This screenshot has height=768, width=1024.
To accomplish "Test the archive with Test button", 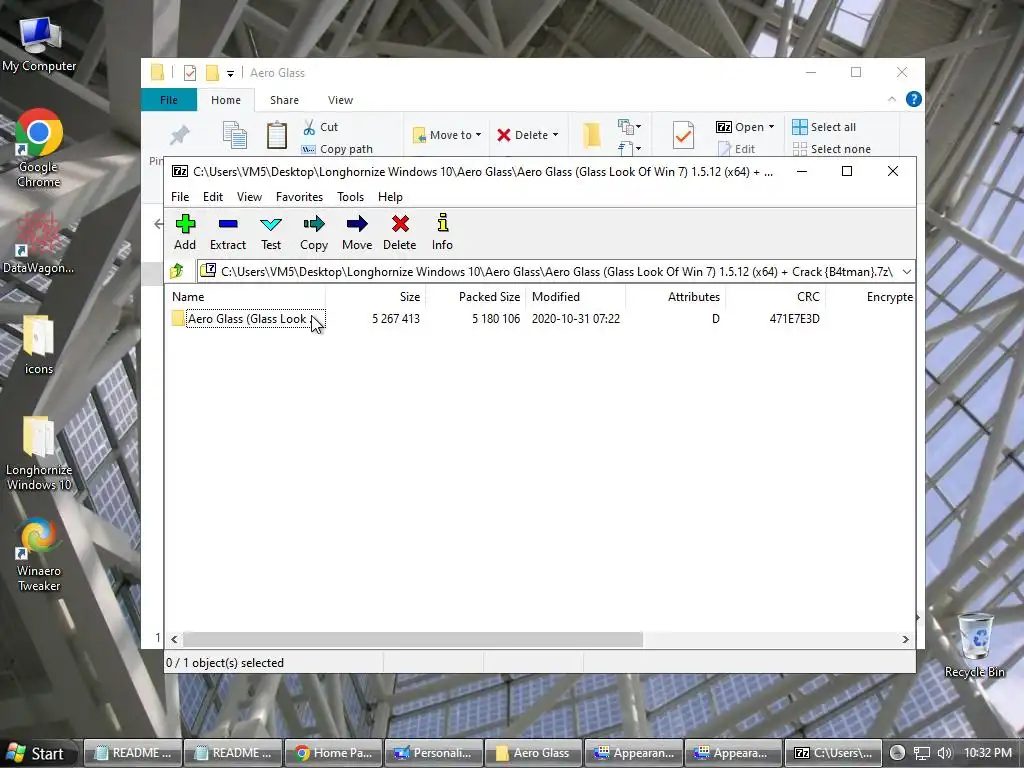I will pyautogui.click(x=271, y=232).
